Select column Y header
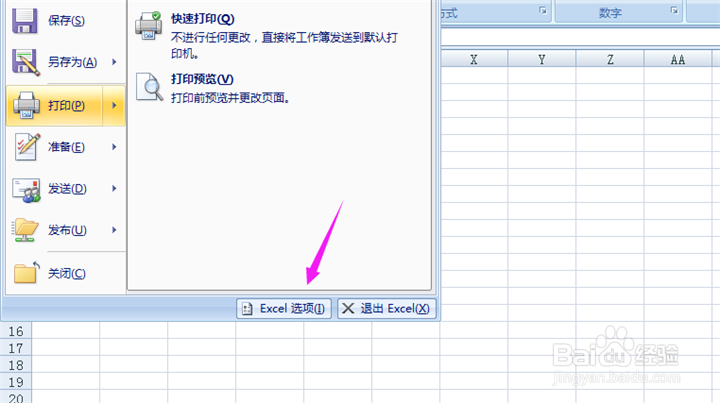This screenshot has width=720, height=403. click(x=542, y=59)
